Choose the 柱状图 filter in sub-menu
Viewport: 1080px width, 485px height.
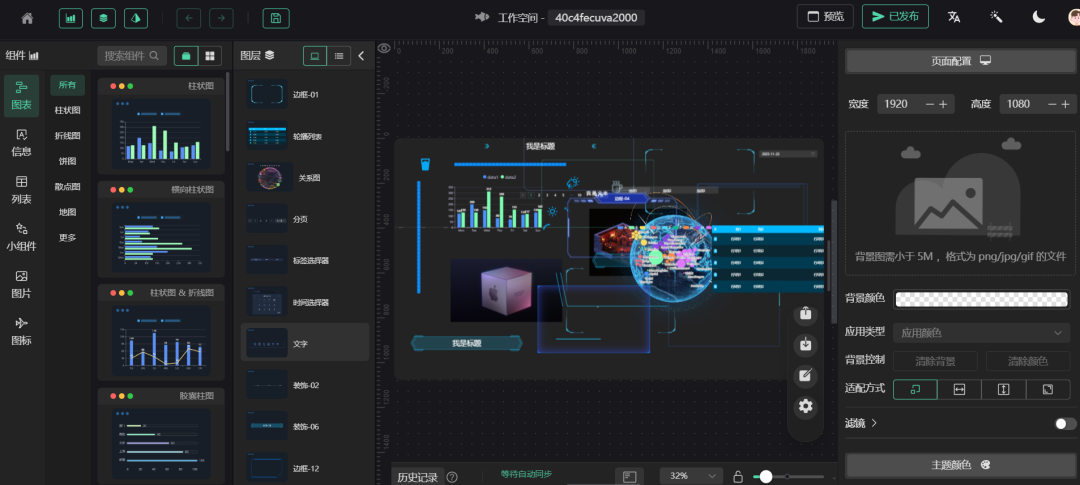(x=68, y=110)
